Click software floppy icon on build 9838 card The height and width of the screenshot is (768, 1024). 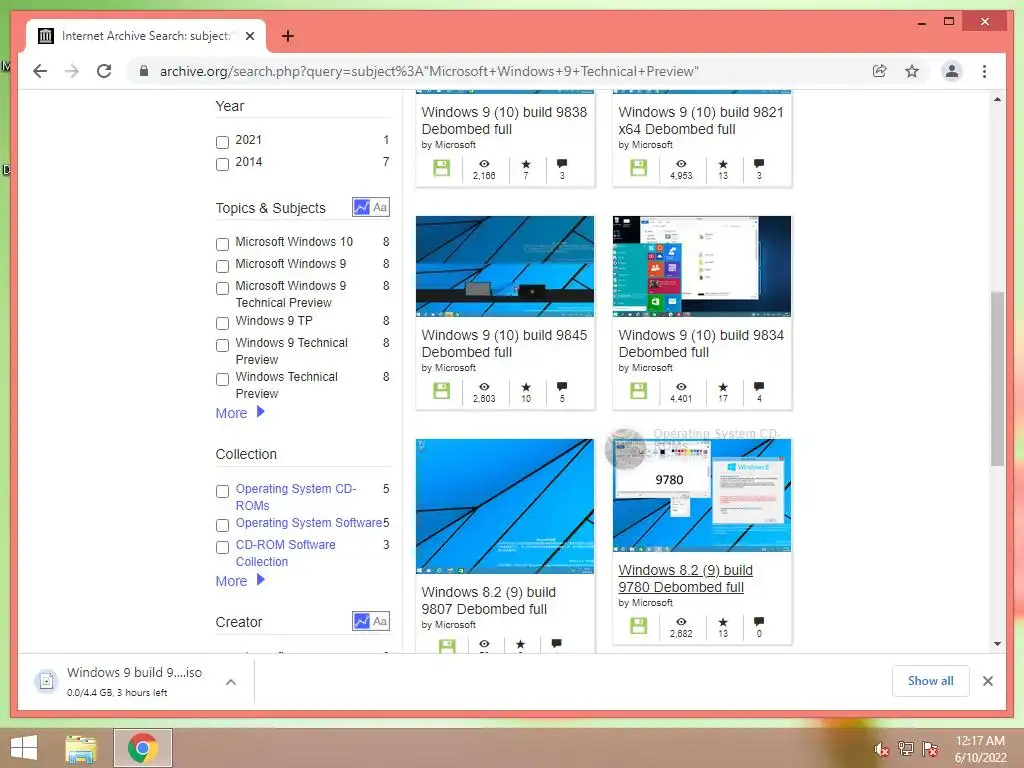point(441,168)
